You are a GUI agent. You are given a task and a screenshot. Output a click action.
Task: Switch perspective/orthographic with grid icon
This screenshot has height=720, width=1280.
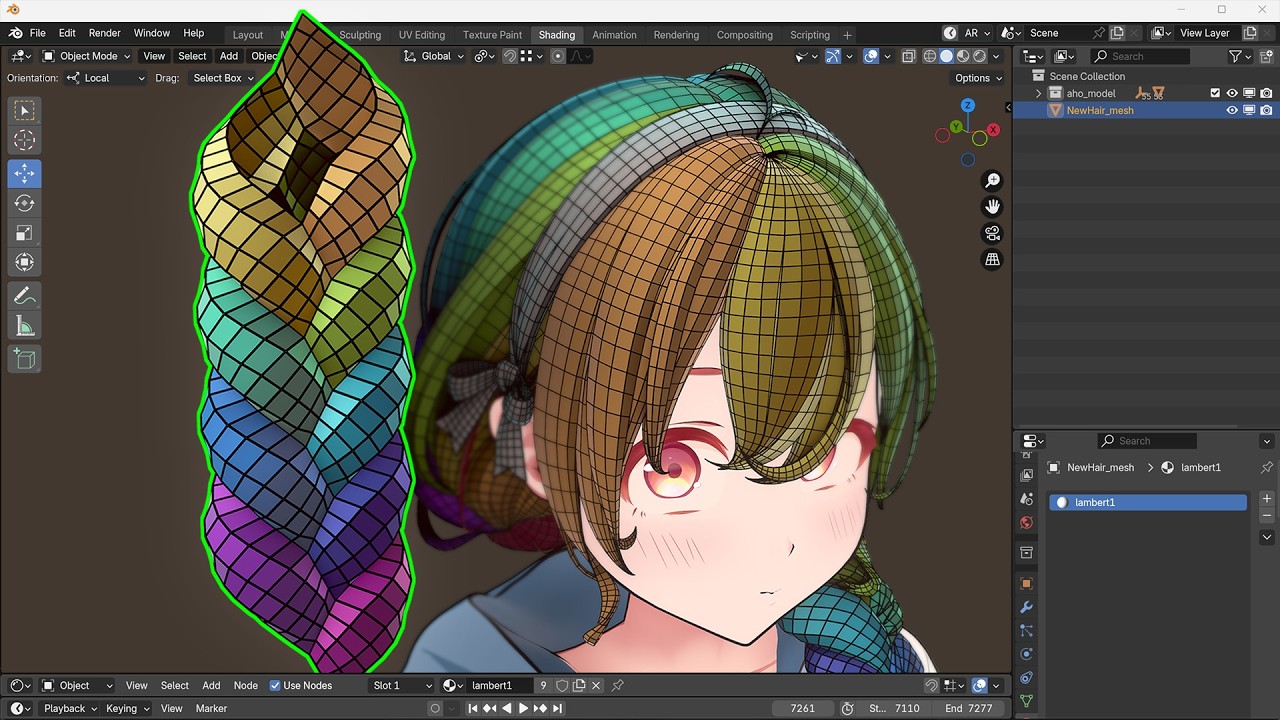pos(992,259)
